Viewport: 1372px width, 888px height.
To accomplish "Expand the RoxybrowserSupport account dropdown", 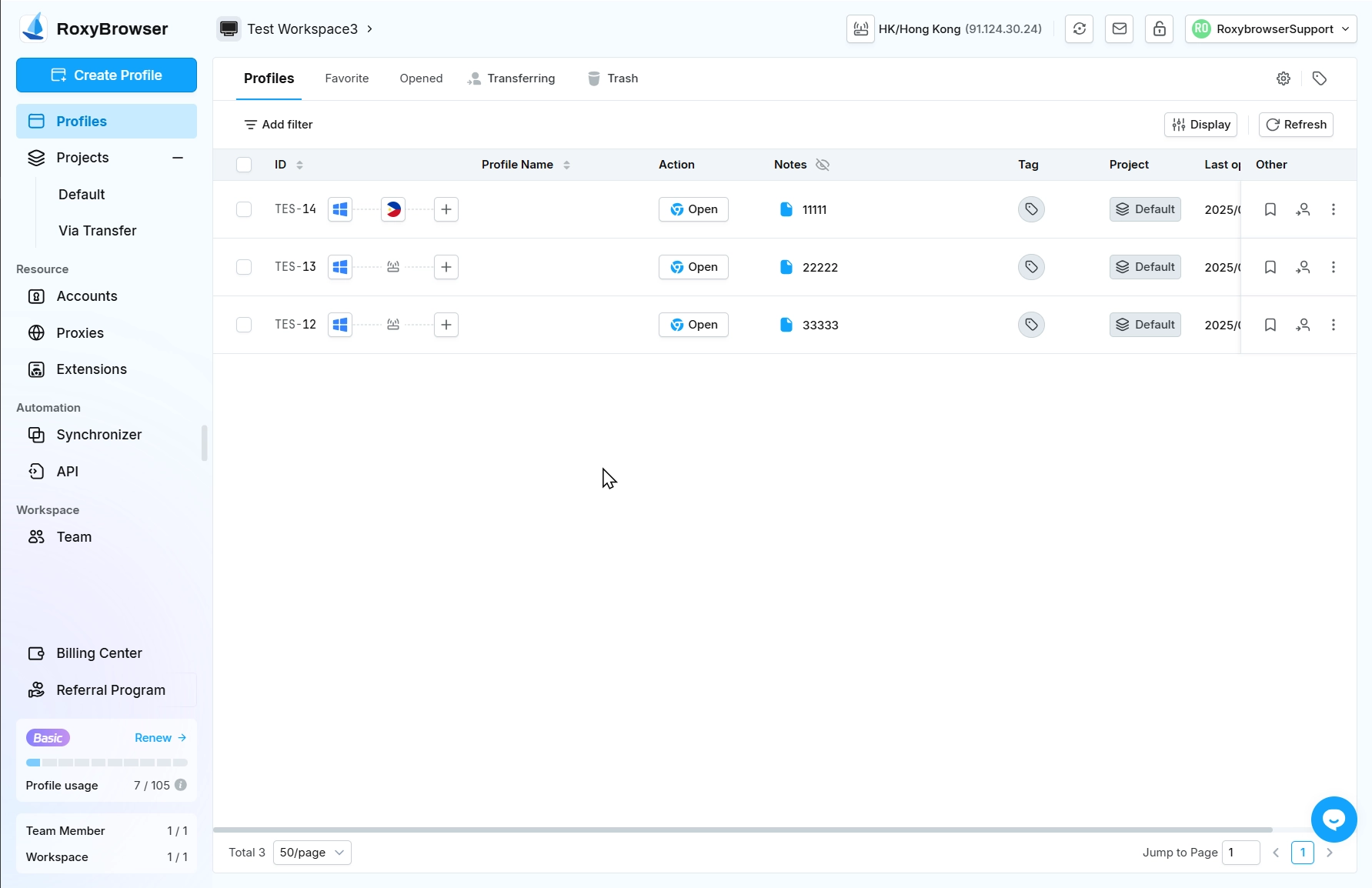I will point(1270,29).
